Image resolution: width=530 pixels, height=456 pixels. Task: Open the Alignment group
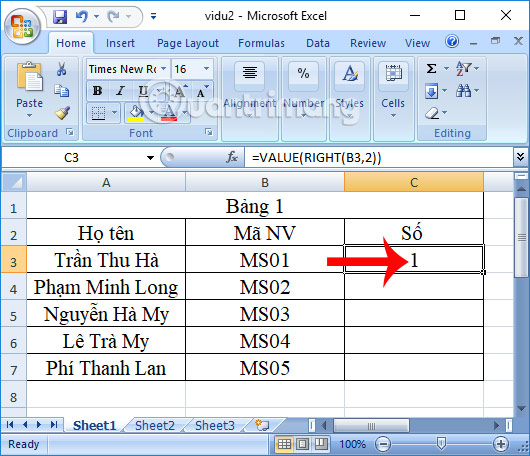[250, 99]
